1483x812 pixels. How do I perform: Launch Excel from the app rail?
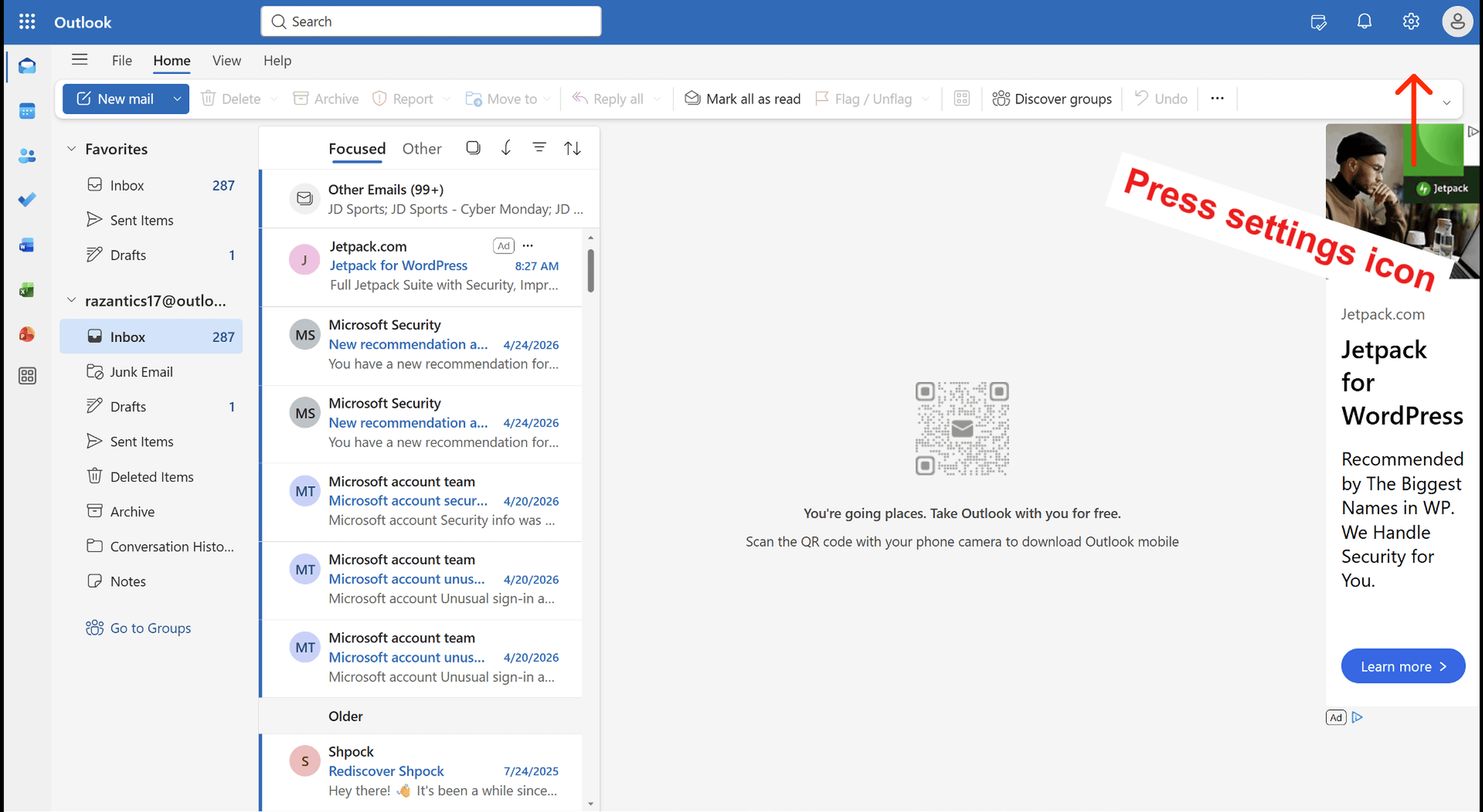pyautogui.click(x=27, y=289)
